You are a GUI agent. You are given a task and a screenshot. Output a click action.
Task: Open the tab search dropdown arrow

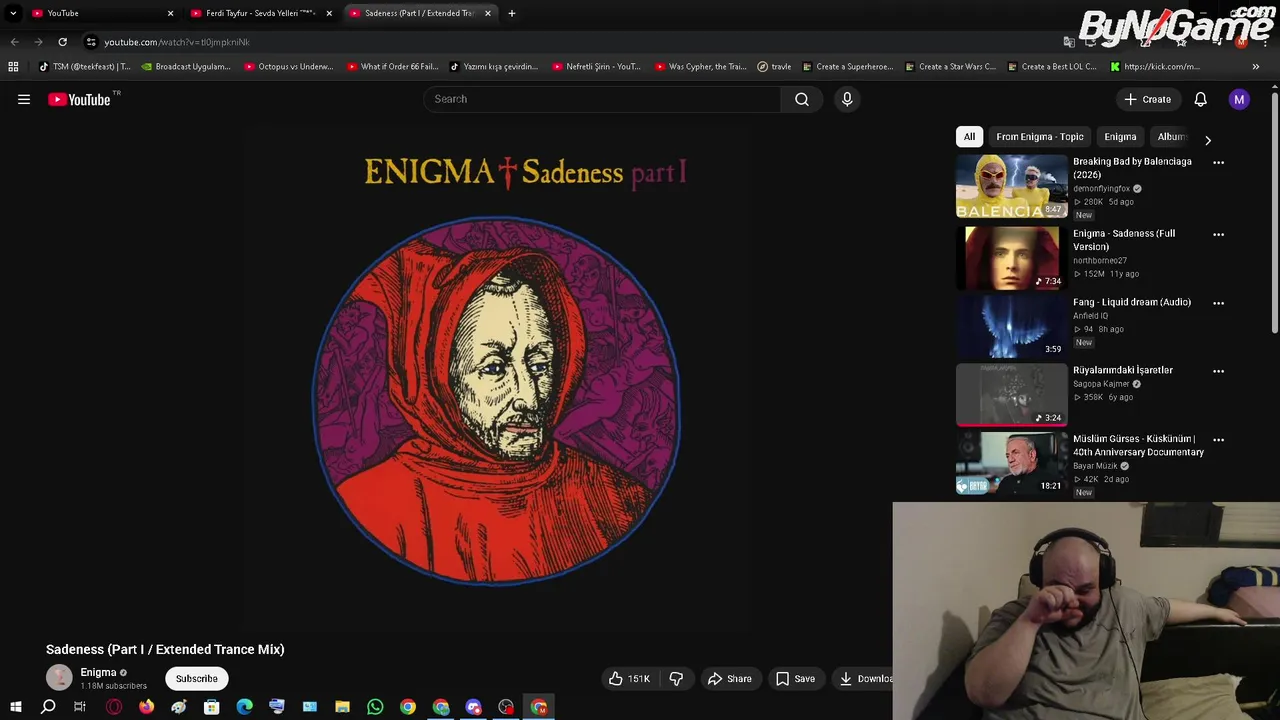[x=13, y=13]
